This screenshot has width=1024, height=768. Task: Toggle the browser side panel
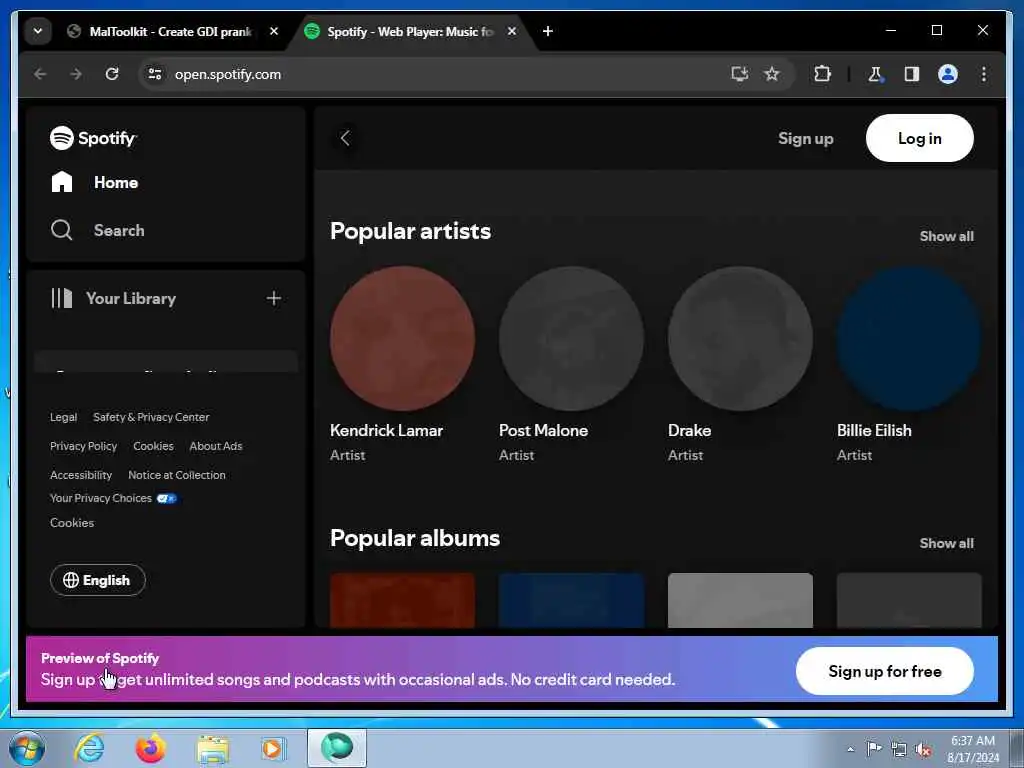coord(912,74)
